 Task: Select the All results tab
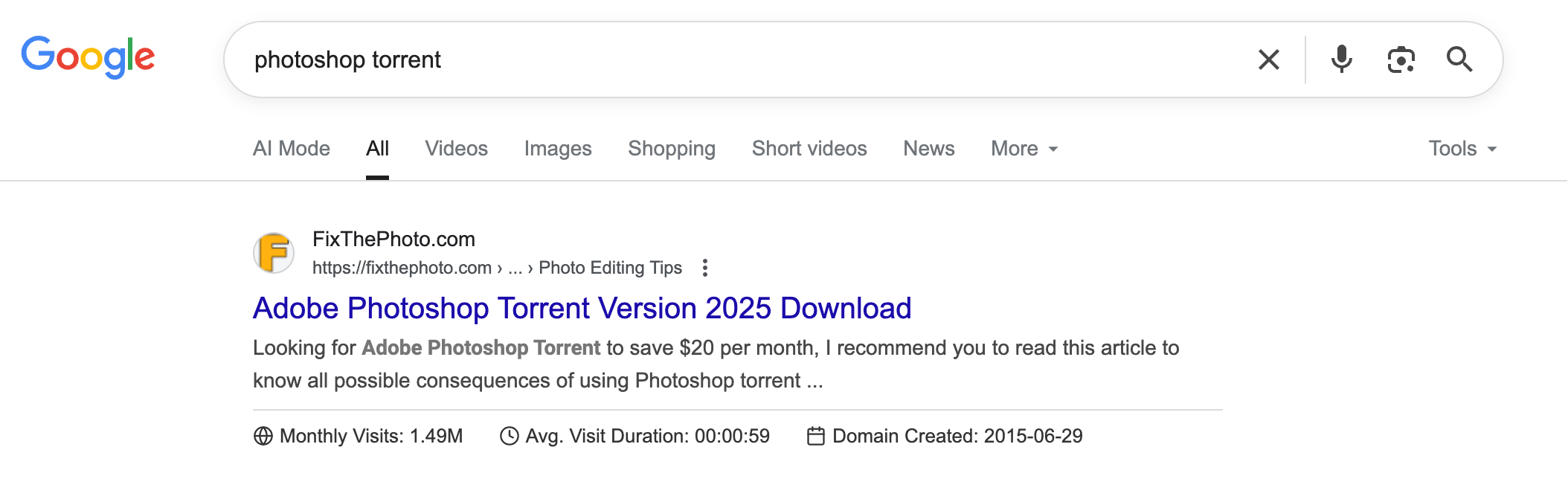[x=378, y=149]
